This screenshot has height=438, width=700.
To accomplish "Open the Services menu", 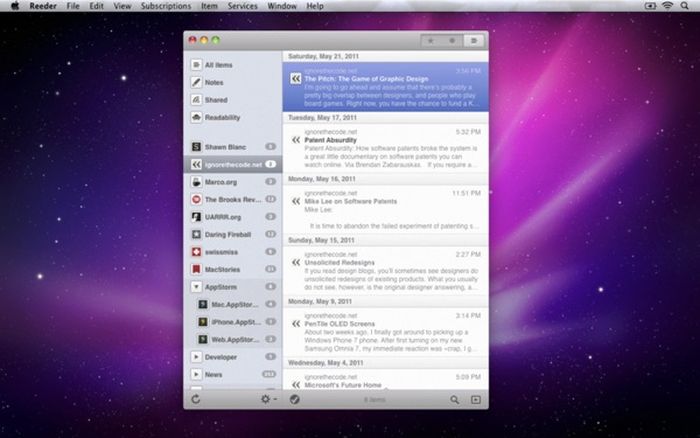I will (x=242, y=6).
